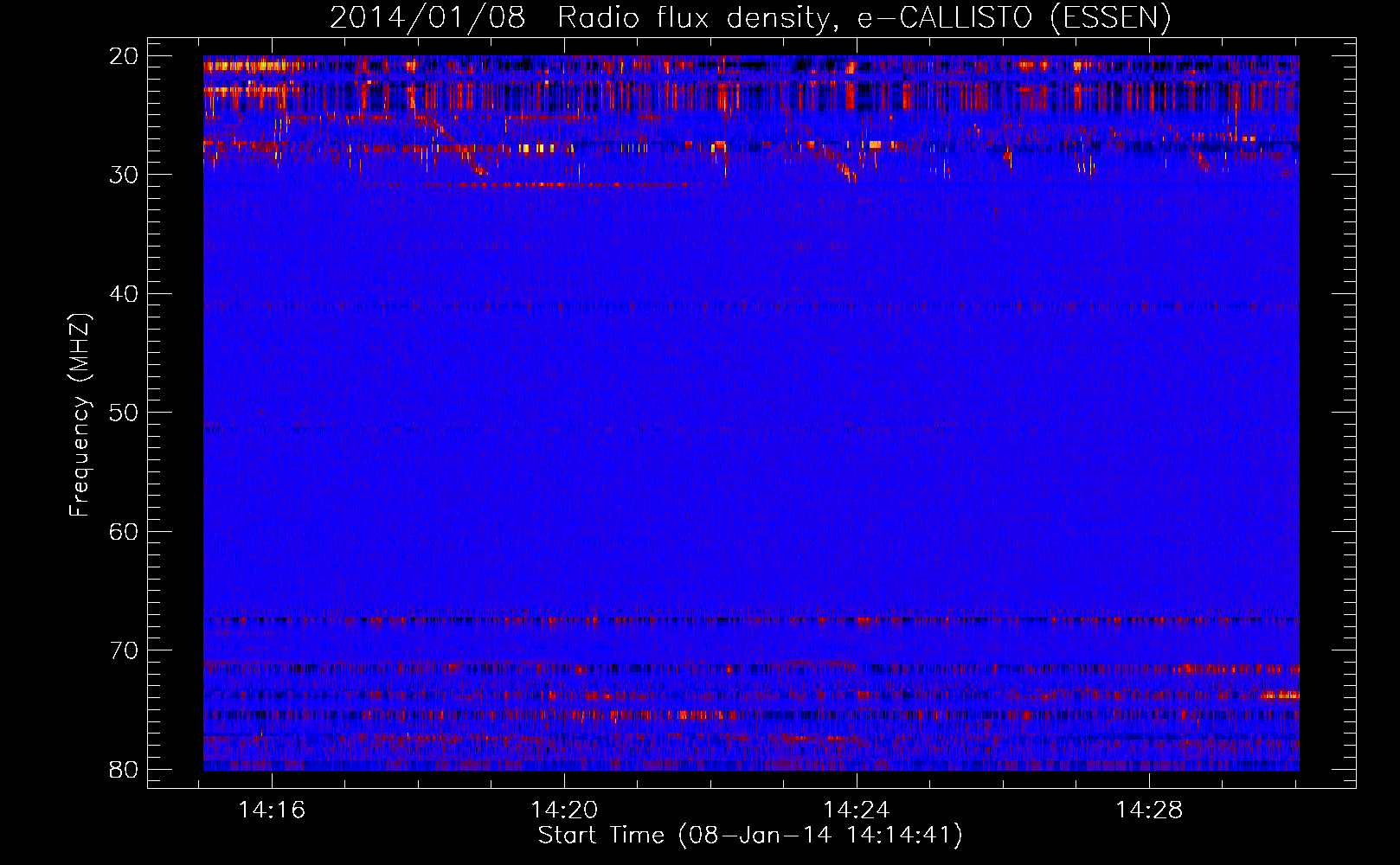Click the 40 frequency tick label
Image resolution: width=1400 pixels, height=865 pixels.
[x=124, y=294]
